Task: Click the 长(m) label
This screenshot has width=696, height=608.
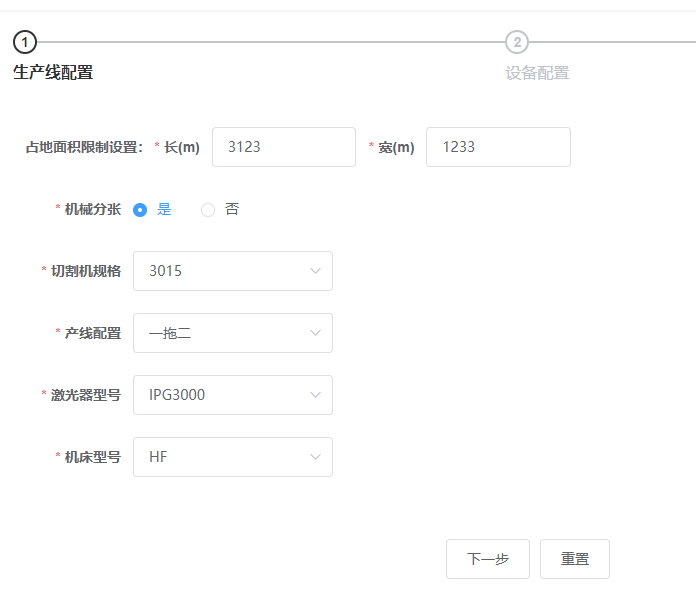Action: 182,147
